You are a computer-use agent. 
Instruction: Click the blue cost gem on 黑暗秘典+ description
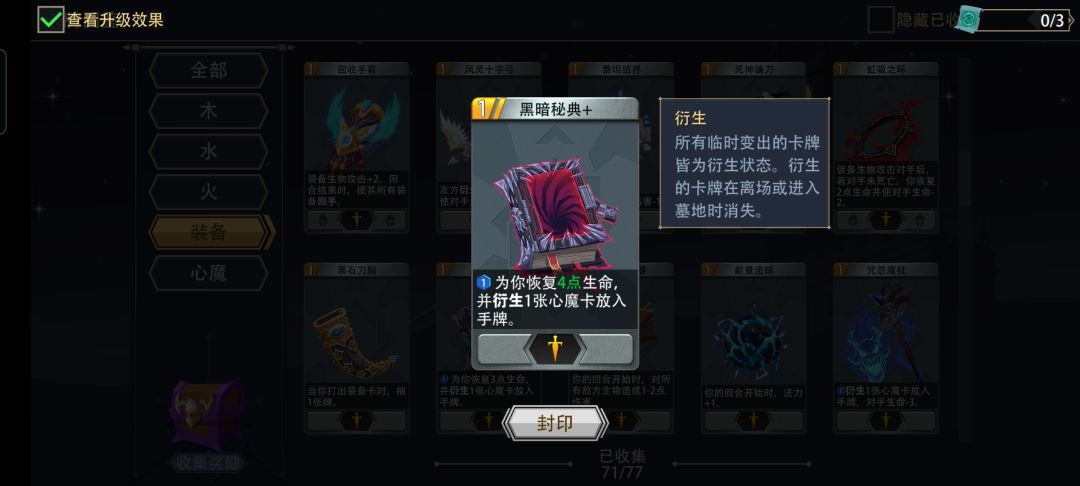click(x=483, y=282)
